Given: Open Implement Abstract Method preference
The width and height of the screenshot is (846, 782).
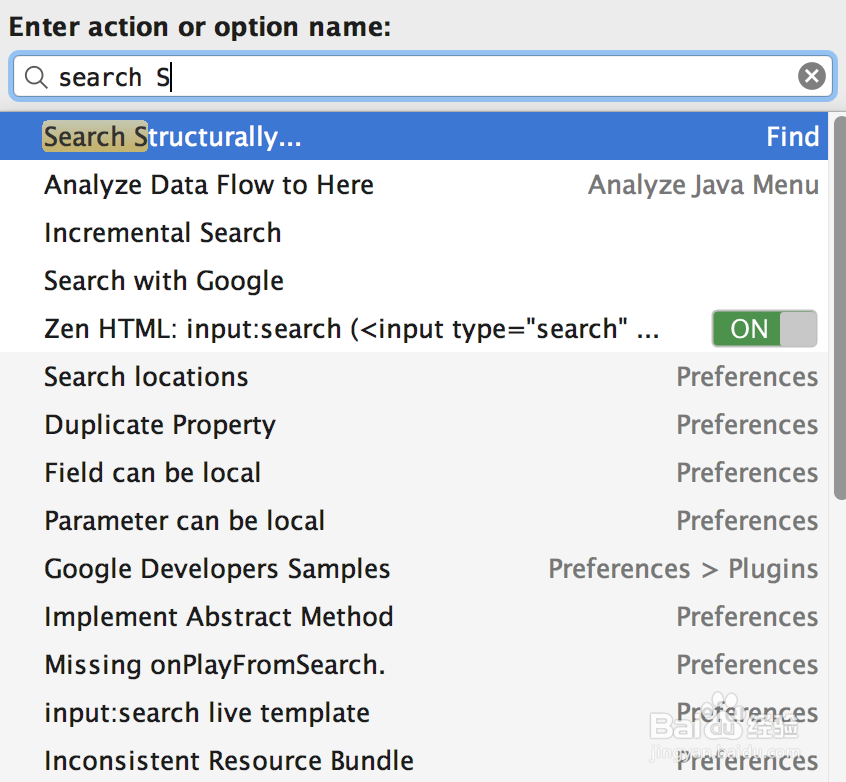Looking at the screenshot, I should coord(218,617).
